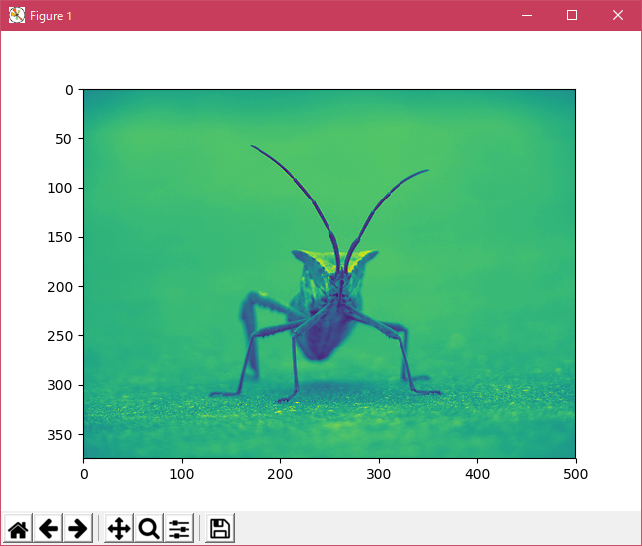Click y-axis tick label '150'
Screen dimensions: 642x546
point(60,237)
